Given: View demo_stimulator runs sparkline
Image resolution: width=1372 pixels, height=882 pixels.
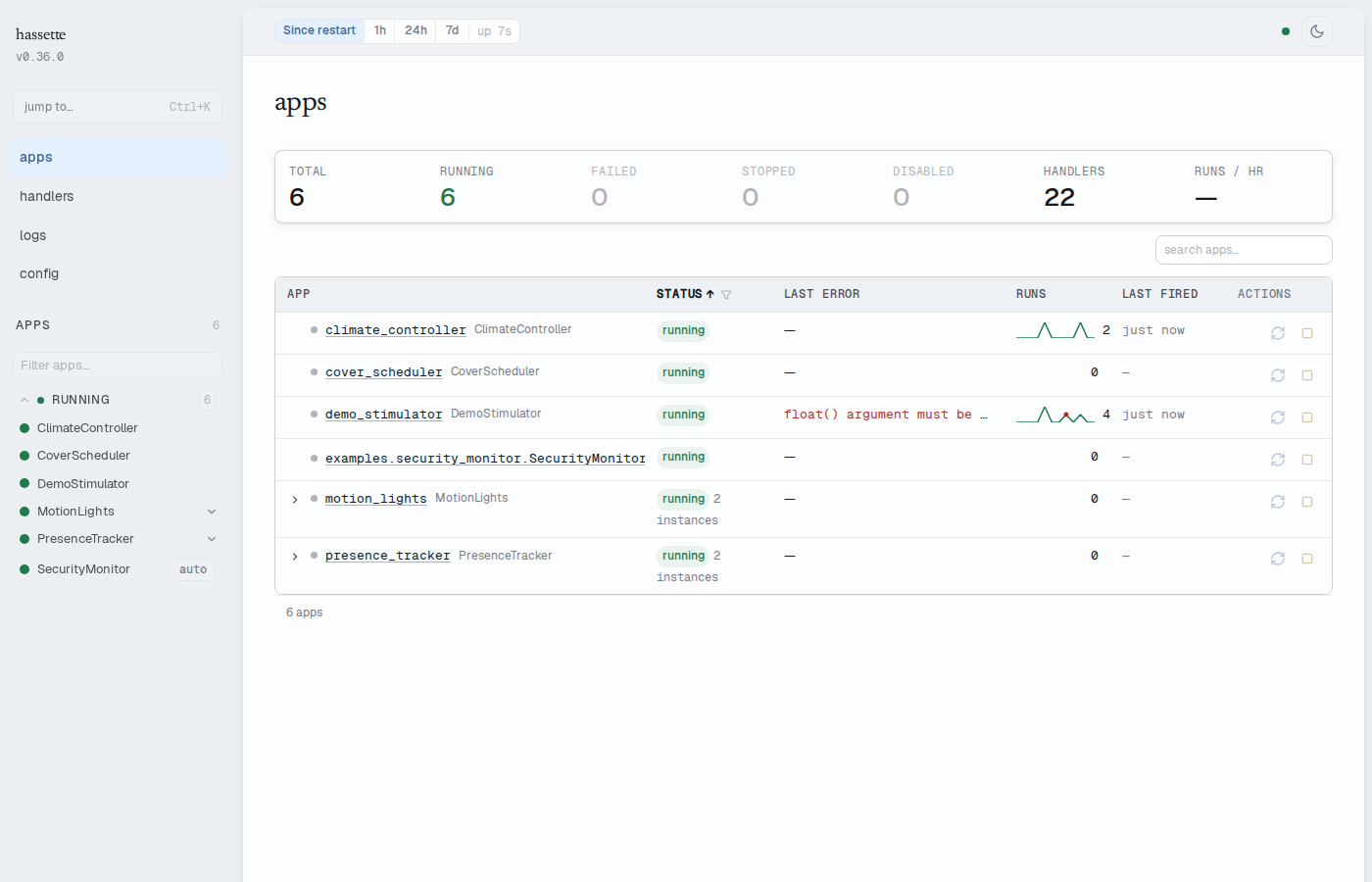Looking at the screenshot, I should [1055, 415].
